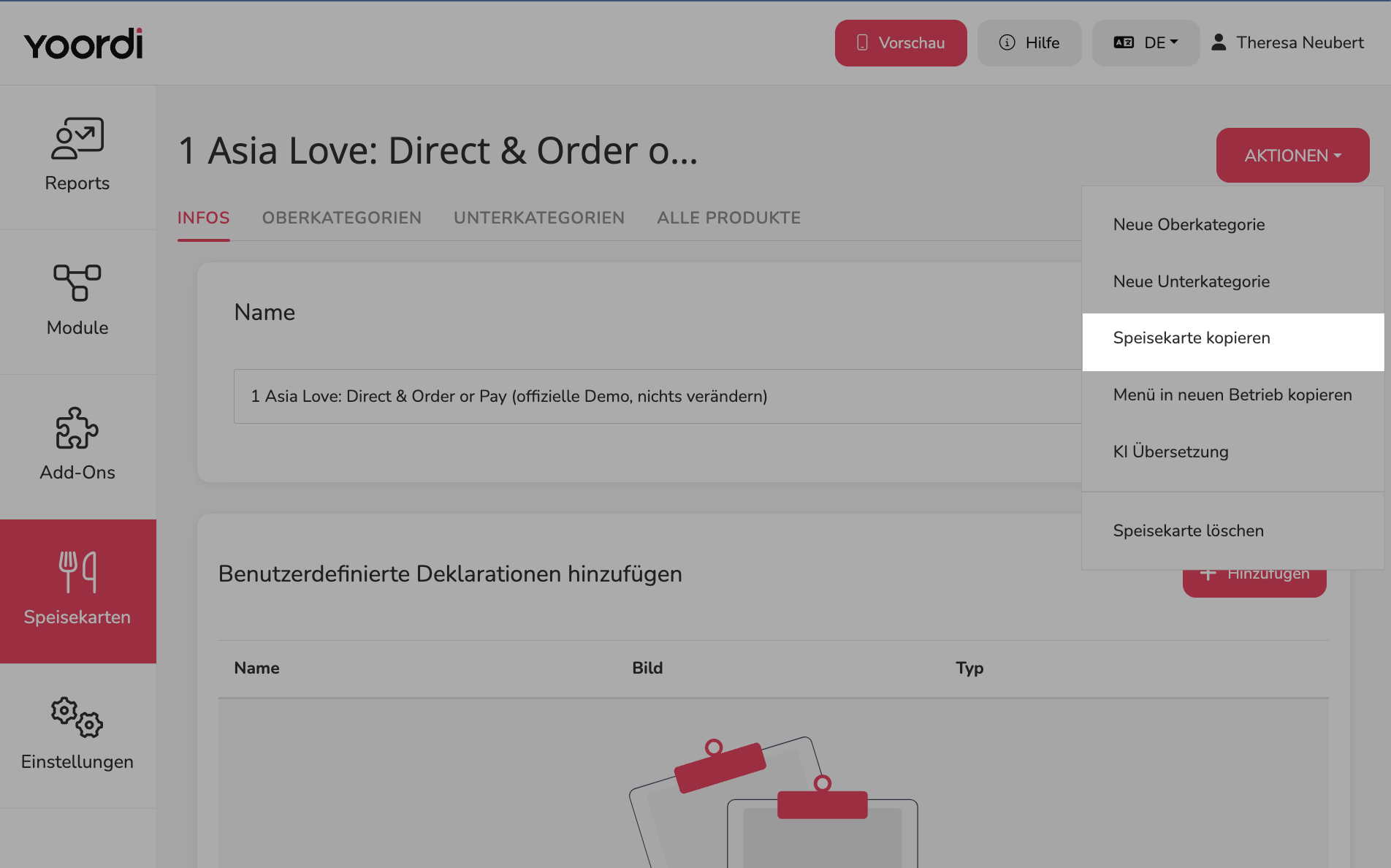This screenshot has width=1391, height=868.
Task: Select the Speisekarten fork and knife icon
Action: click(x=77, y=572)
